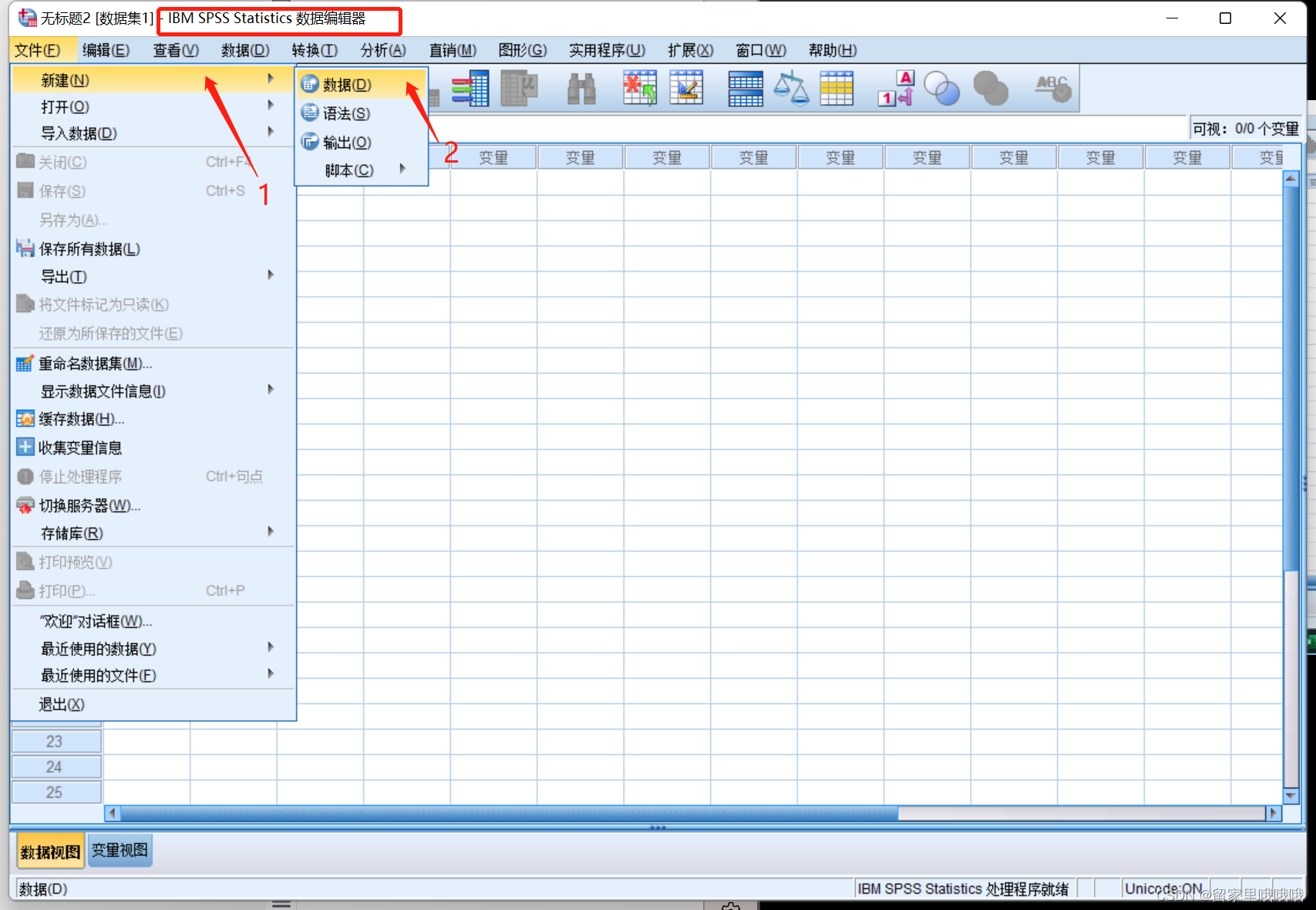This screenshot has height=910, width=1316.
Task: Click the plus icon beside 收集变量信息
Action: click(x=25, y=447)
